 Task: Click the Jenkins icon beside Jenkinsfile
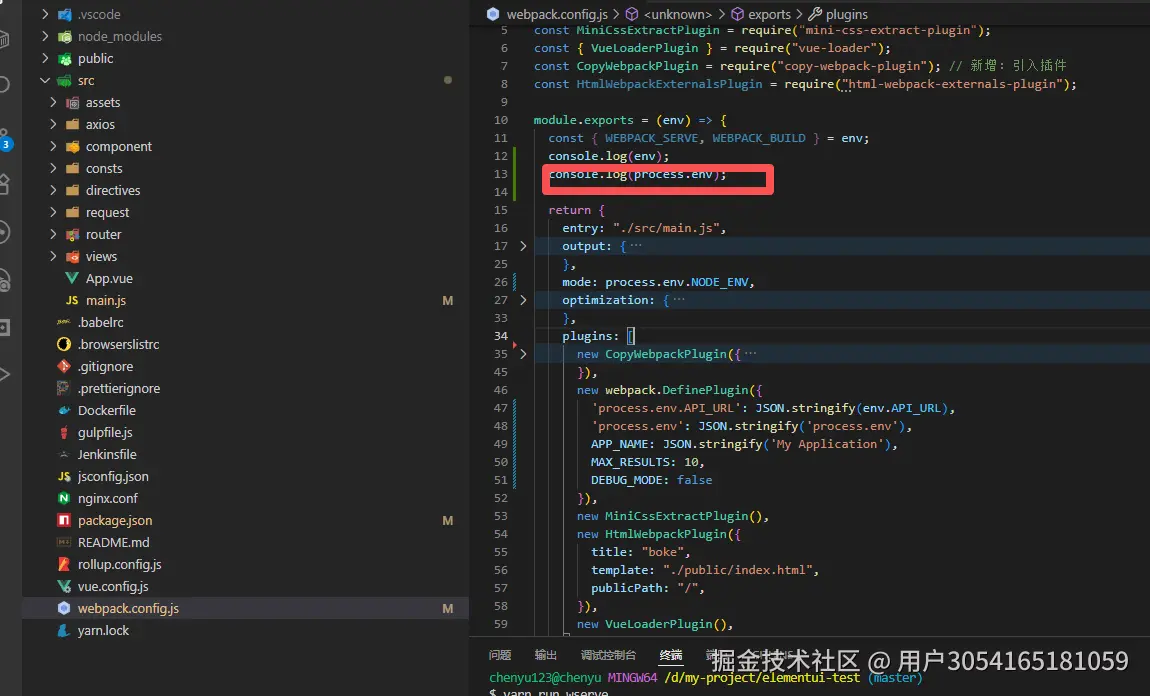[x=64, y=455]
